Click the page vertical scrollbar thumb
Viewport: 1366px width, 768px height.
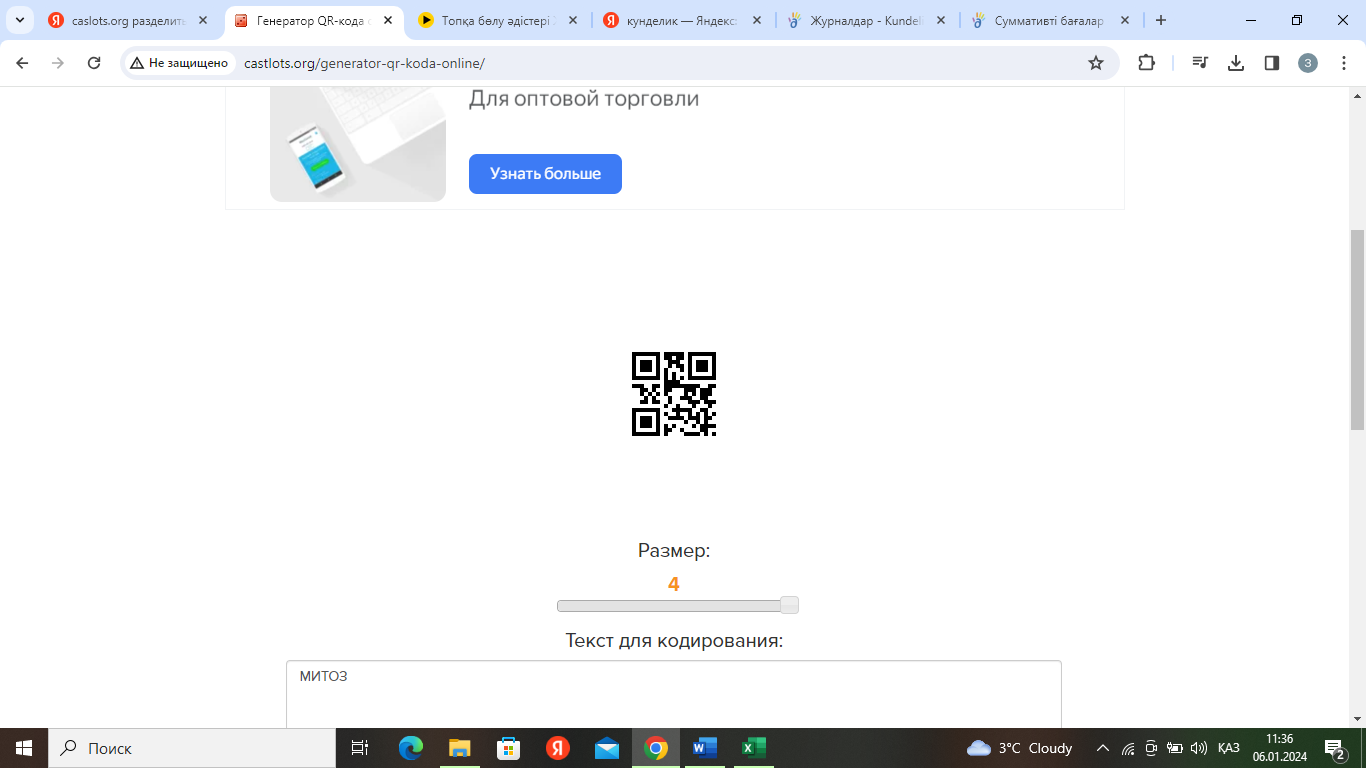(1357, 330)
